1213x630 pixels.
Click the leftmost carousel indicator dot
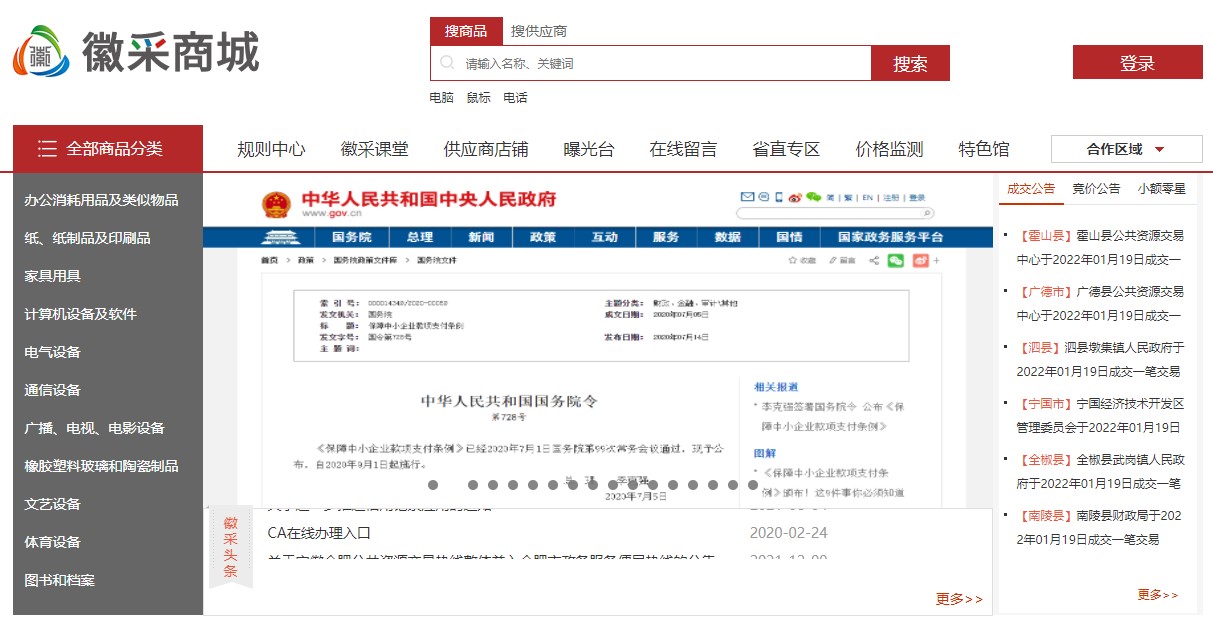coord(433,485)
